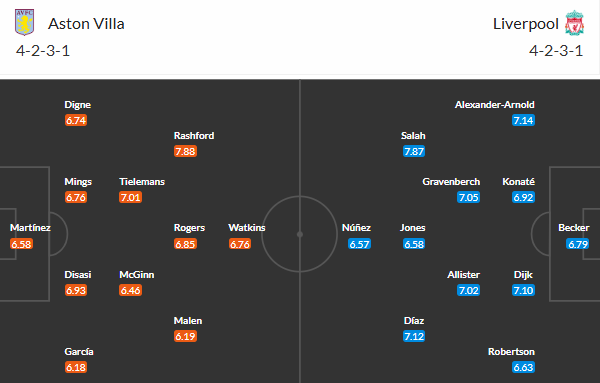Select Gravenberch's 7.05 rating badge

click(468, 197)
